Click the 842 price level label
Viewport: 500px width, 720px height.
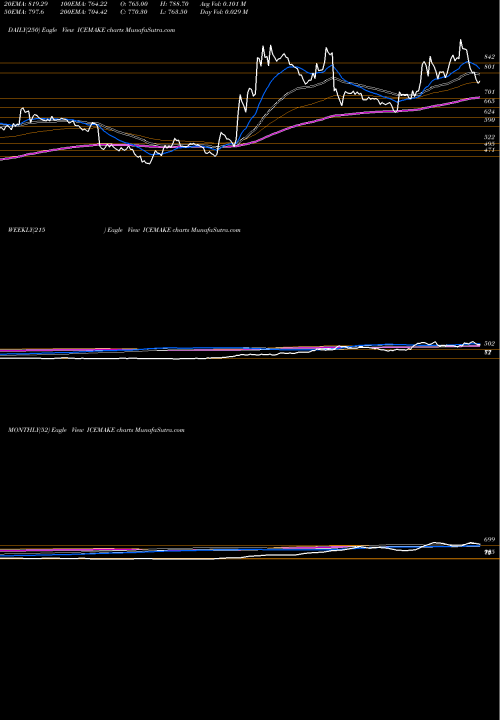(x=489, y=57)
